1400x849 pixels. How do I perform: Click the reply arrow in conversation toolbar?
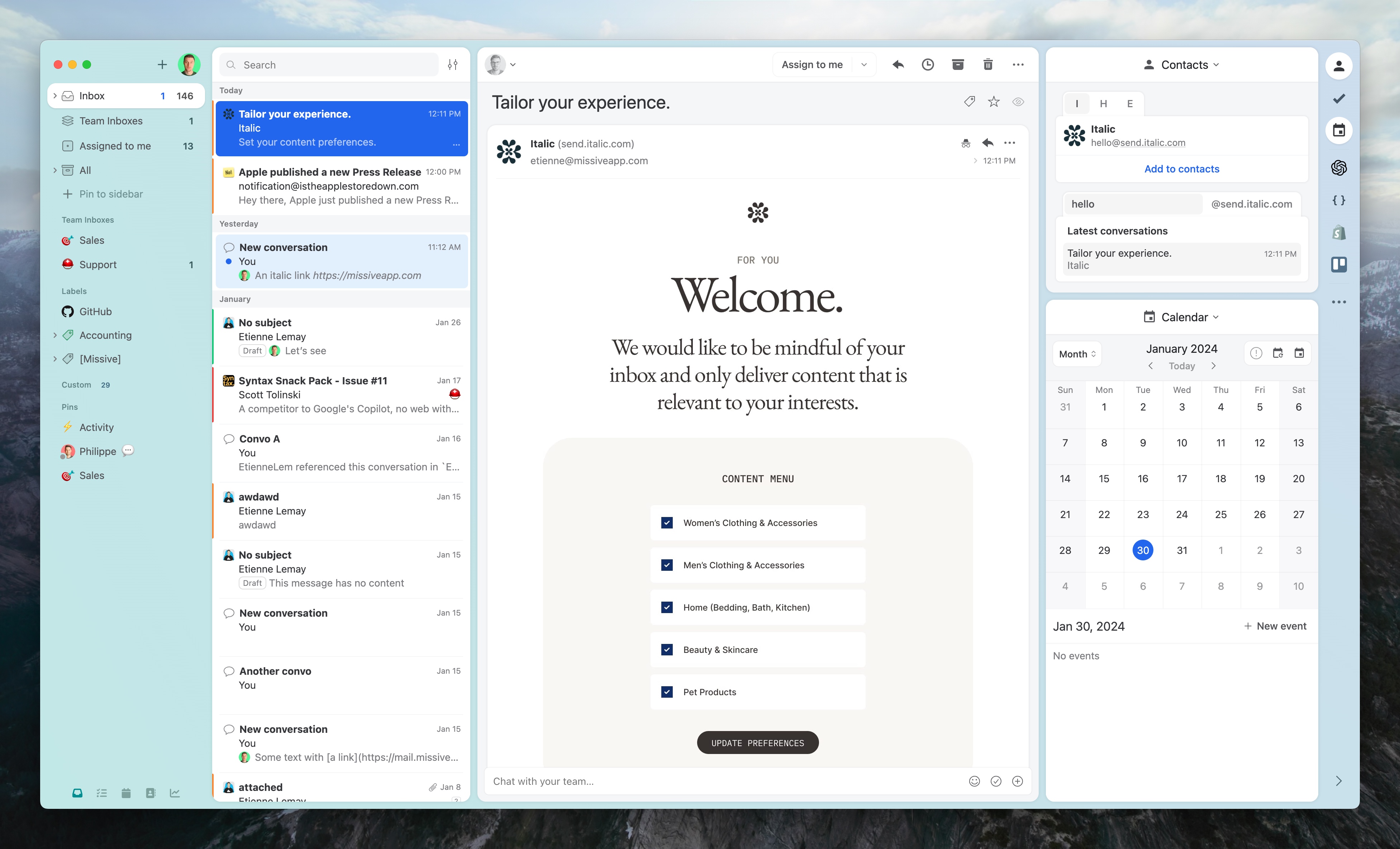[x=898, y=65]
